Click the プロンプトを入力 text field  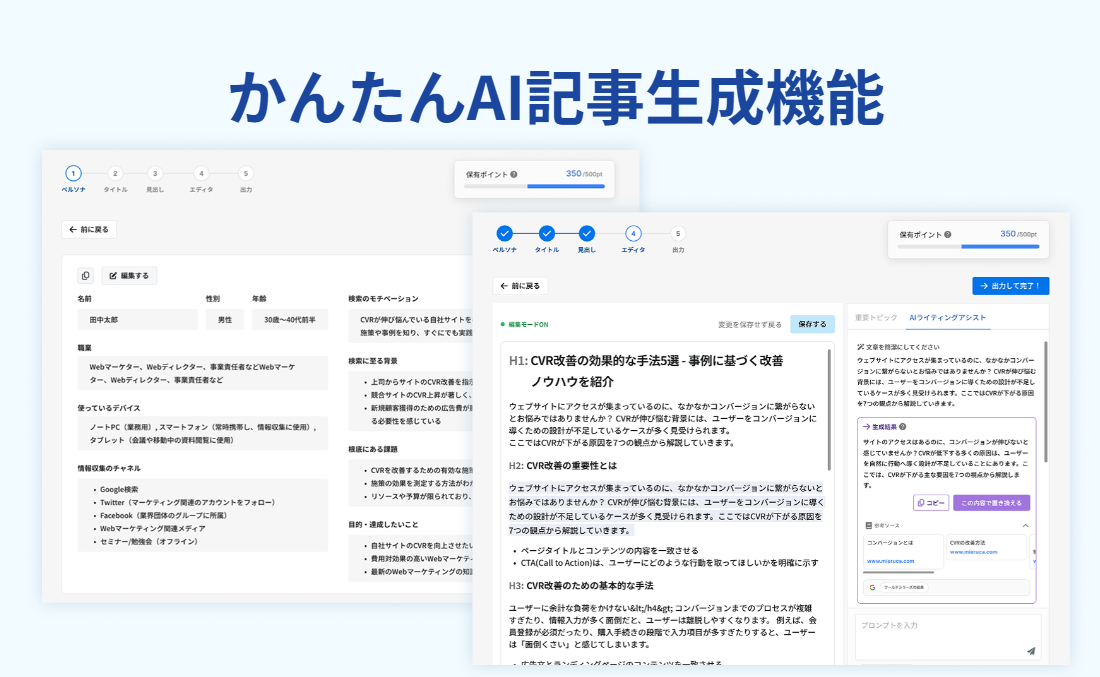(x=948, y=637)
